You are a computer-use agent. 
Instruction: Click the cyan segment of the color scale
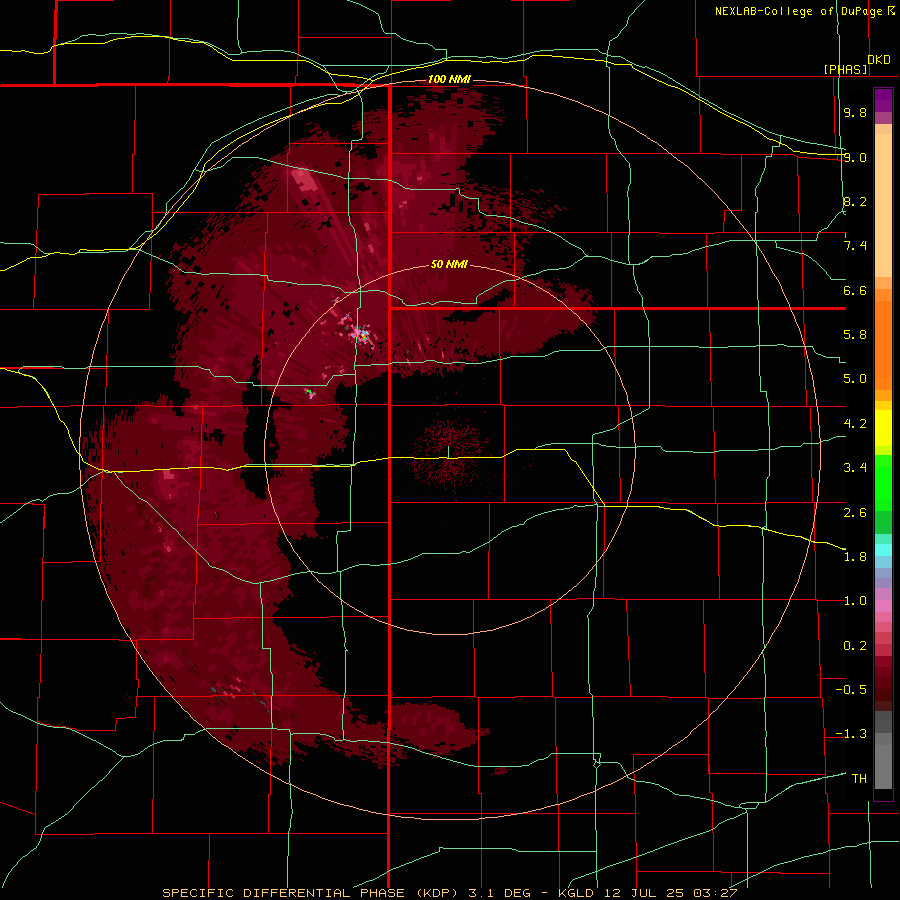click(883, 550)
